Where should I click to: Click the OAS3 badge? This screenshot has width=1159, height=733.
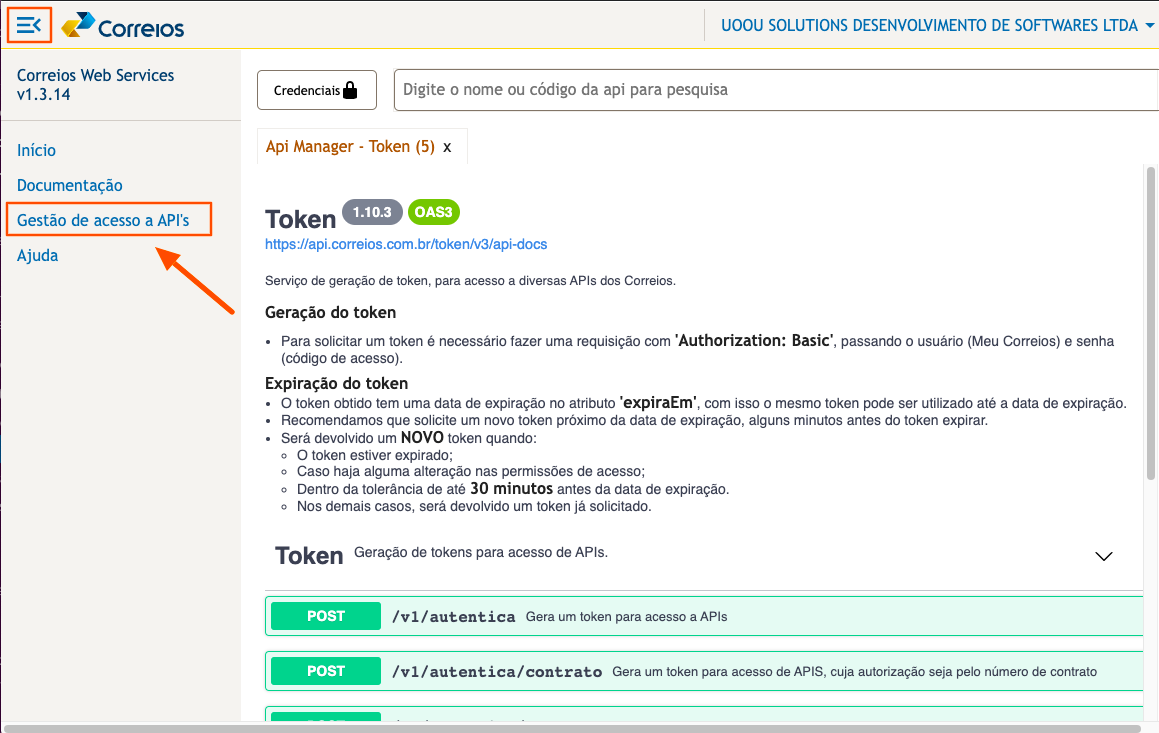(x=433, y=212)
